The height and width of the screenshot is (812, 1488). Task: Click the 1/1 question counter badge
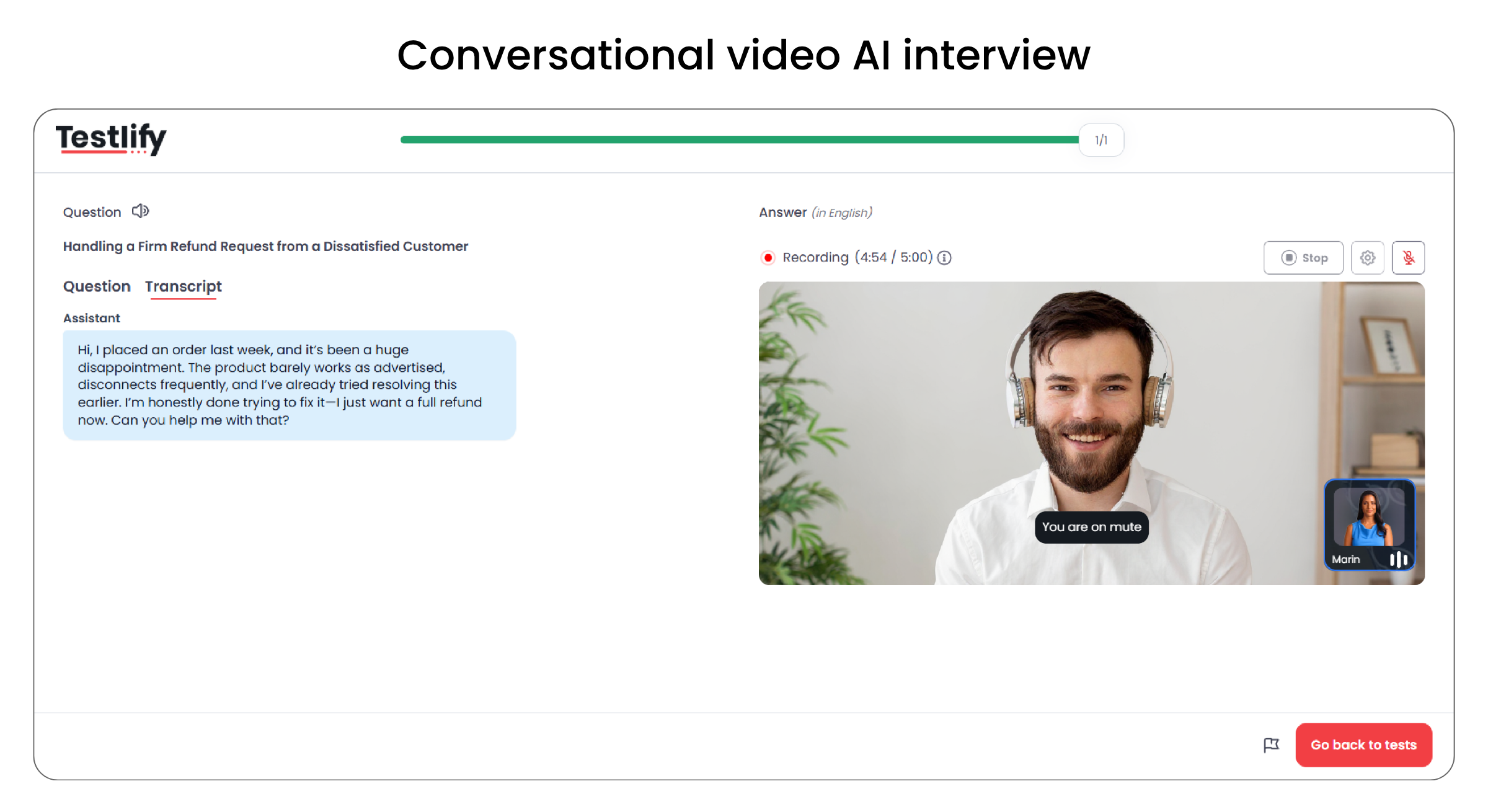(1100, 140)
